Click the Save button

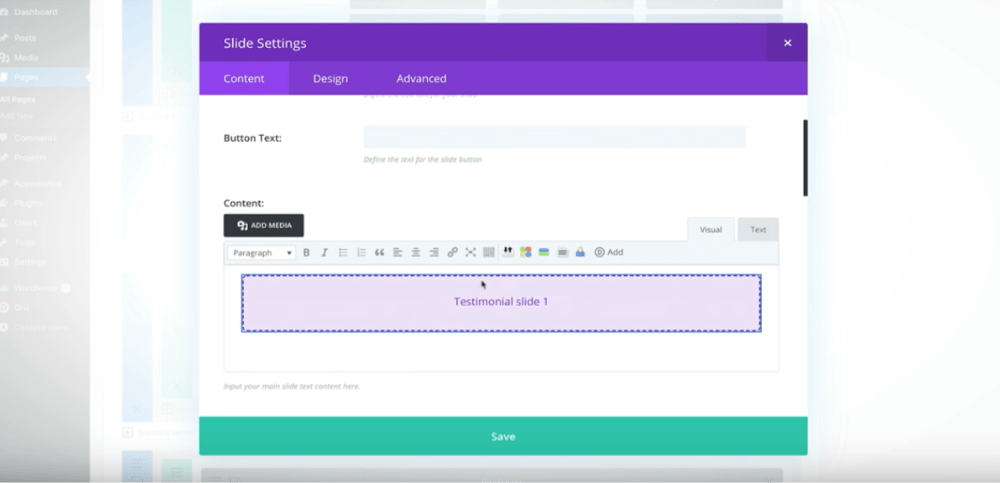[503, 436]
